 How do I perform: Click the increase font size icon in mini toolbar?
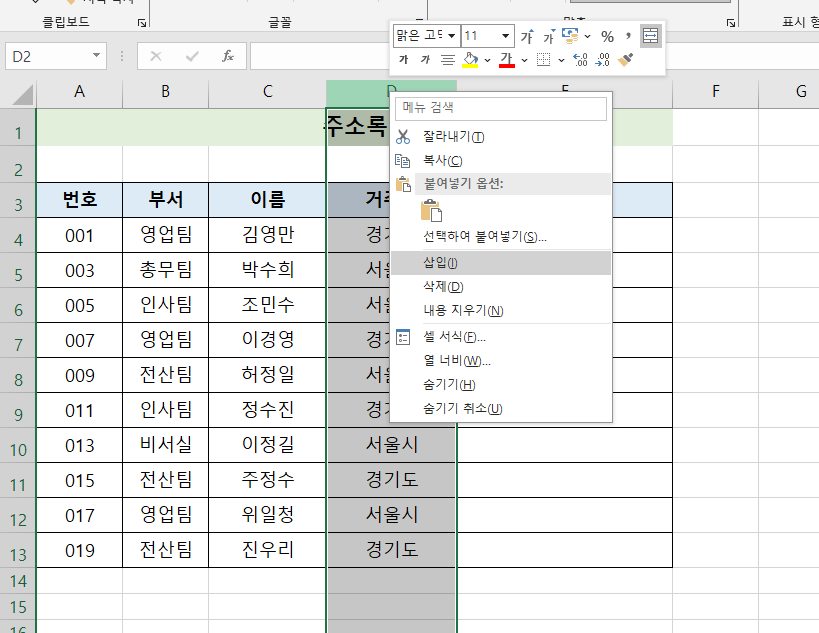point(526,36)
